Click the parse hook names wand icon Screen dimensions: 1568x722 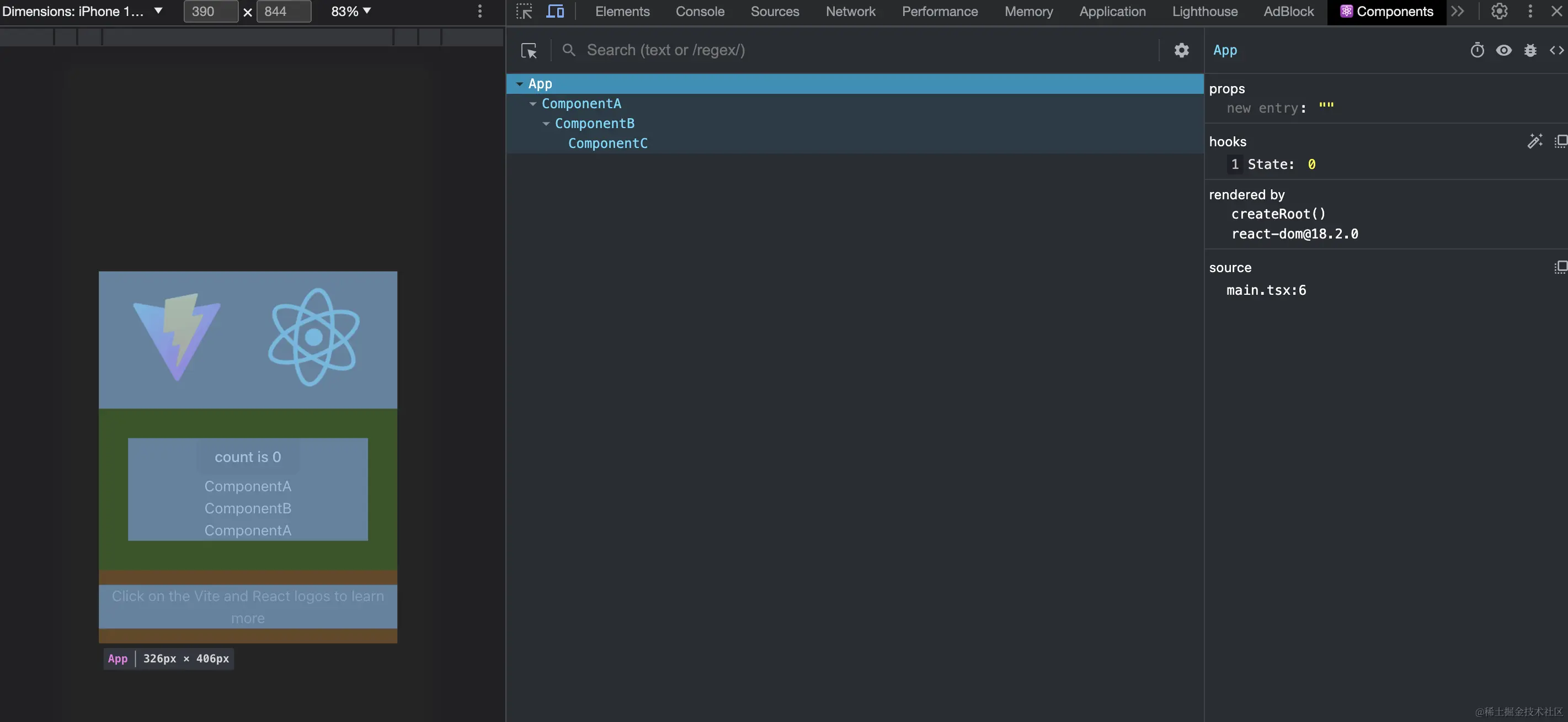[1534, 141]
